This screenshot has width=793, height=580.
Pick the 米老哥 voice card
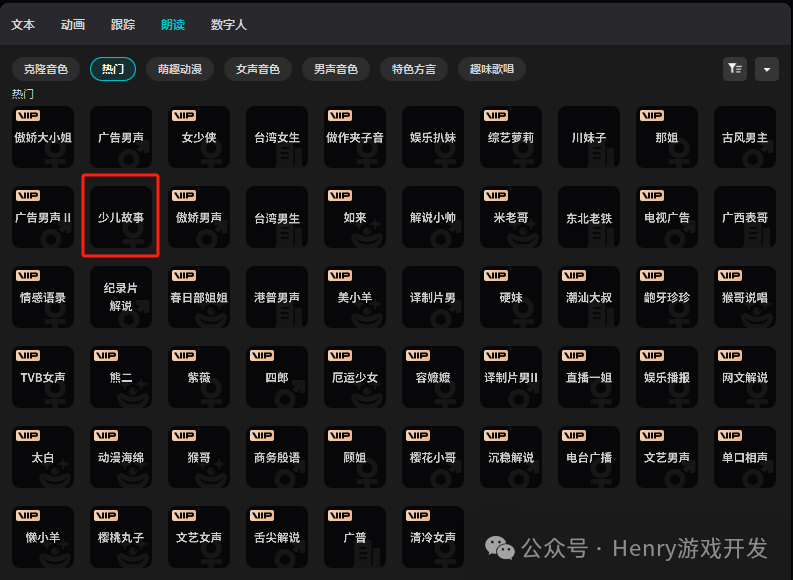[x=511, y=217]
